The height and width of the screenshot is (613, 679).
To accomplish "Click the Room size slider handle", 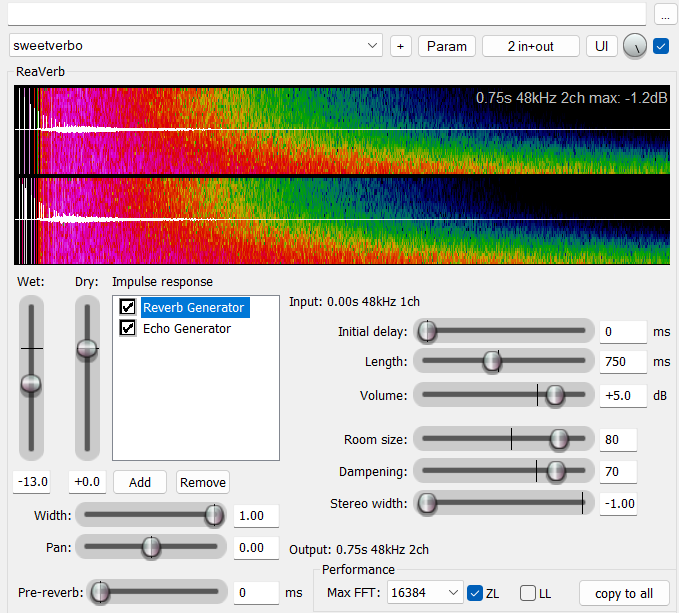I will click(559, 439).
